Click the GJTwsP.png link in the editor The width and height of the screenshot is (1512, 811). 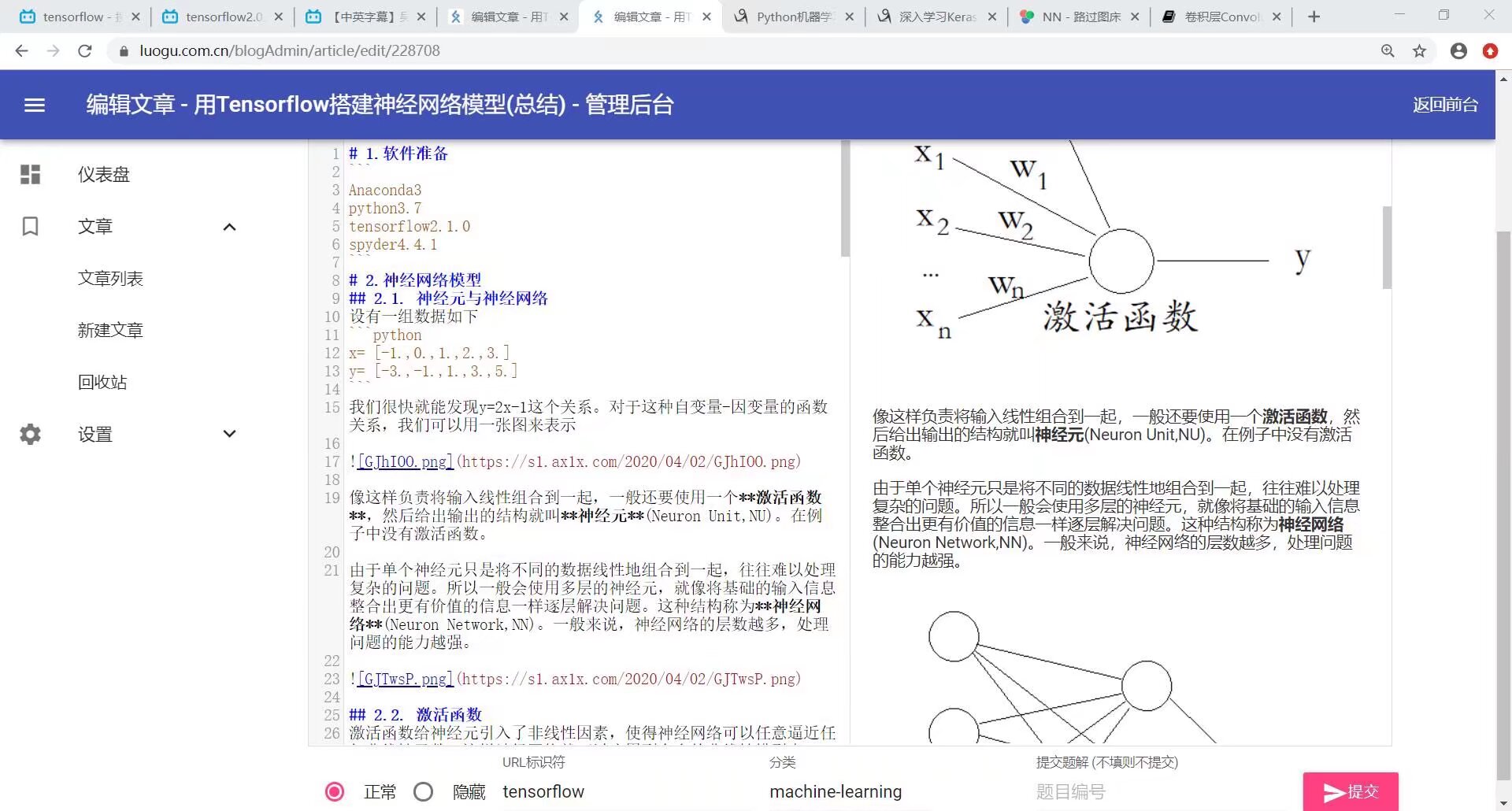(406, 679)
